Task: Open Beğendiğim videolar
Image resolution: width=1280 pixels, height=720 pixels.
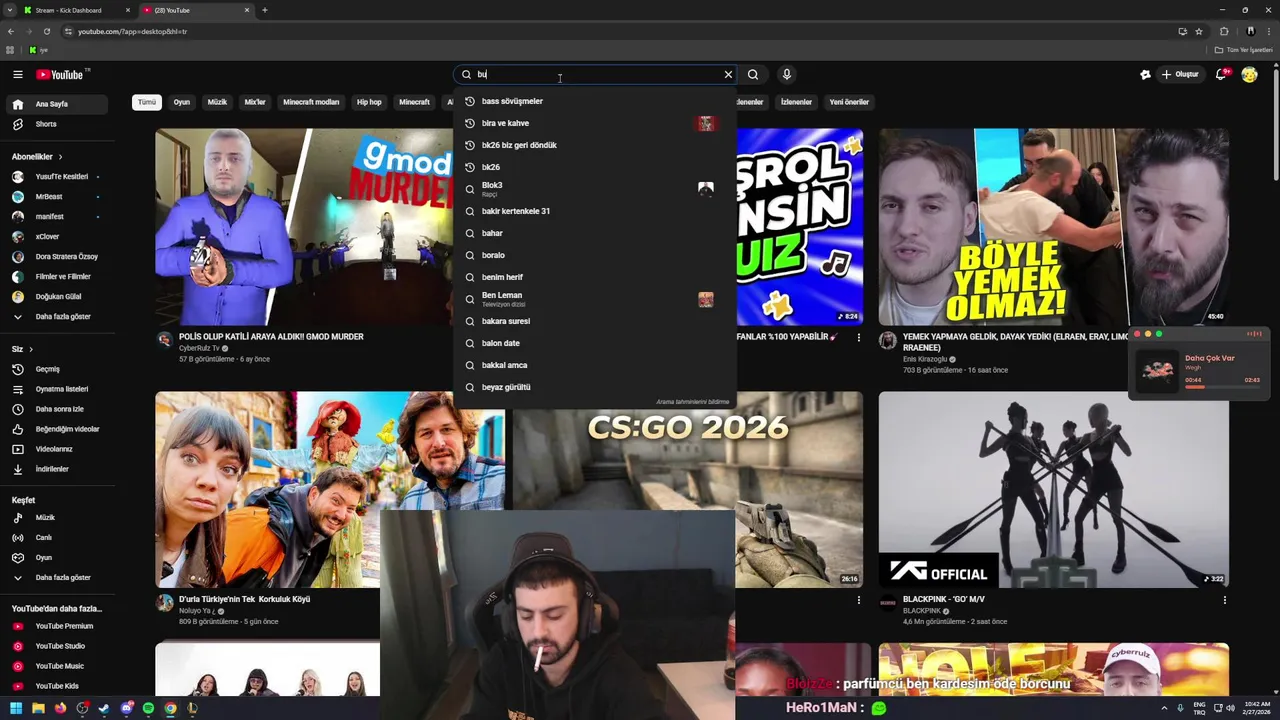Action: (56, 429)
